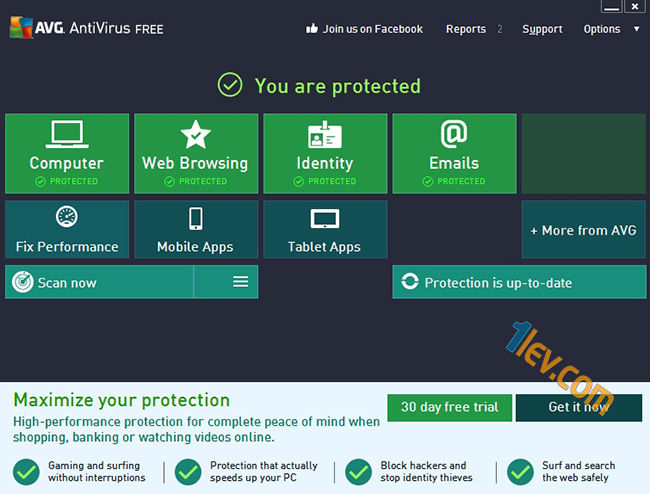Click checkmark icon next to Gaming and surfing
Image resolution: width=650 pixels, height=494 pixels.
coord(26,472)
